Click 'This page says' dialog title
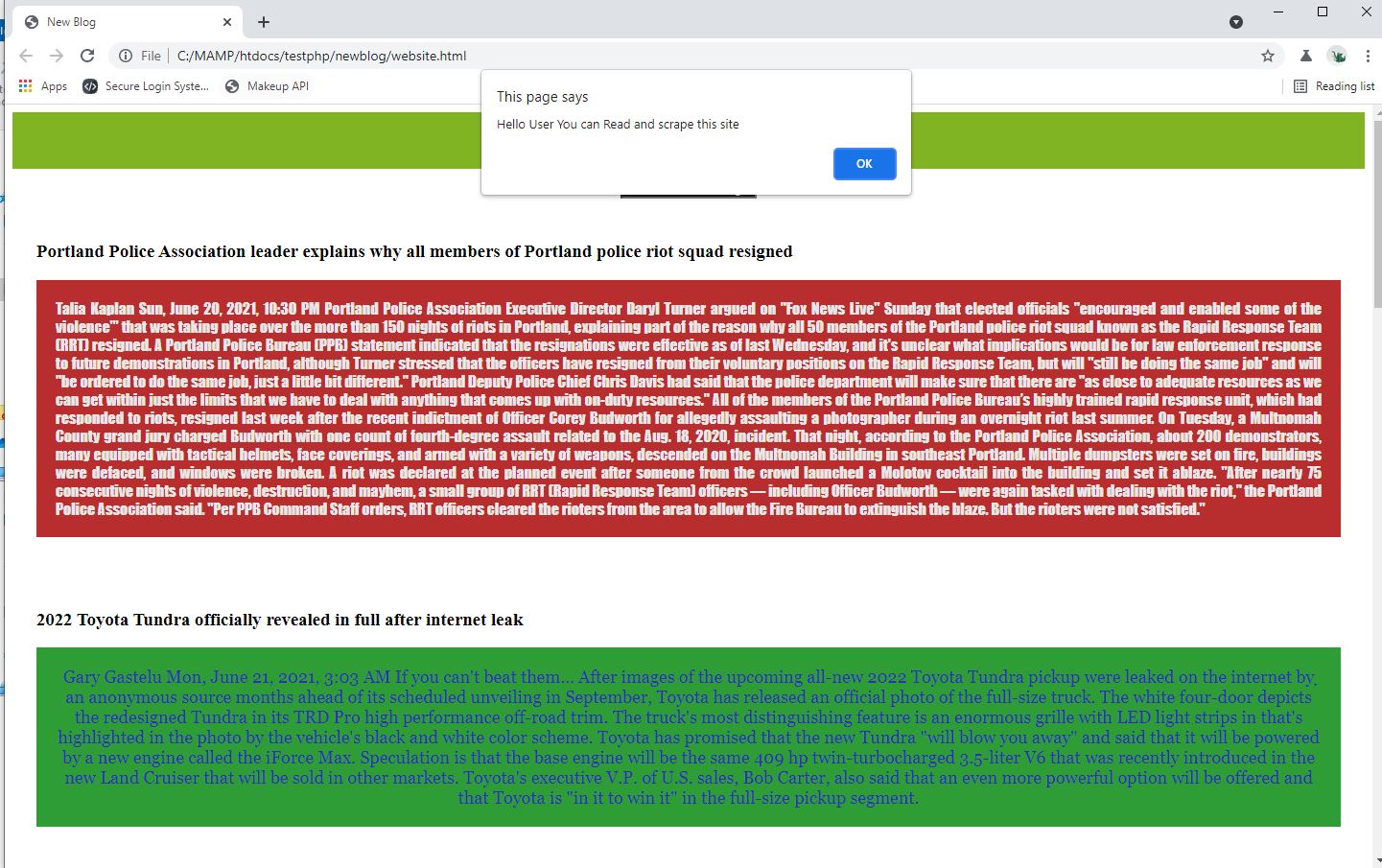Screen dimensions: 1382x868 pyautogui.click(x=543, y=97)
